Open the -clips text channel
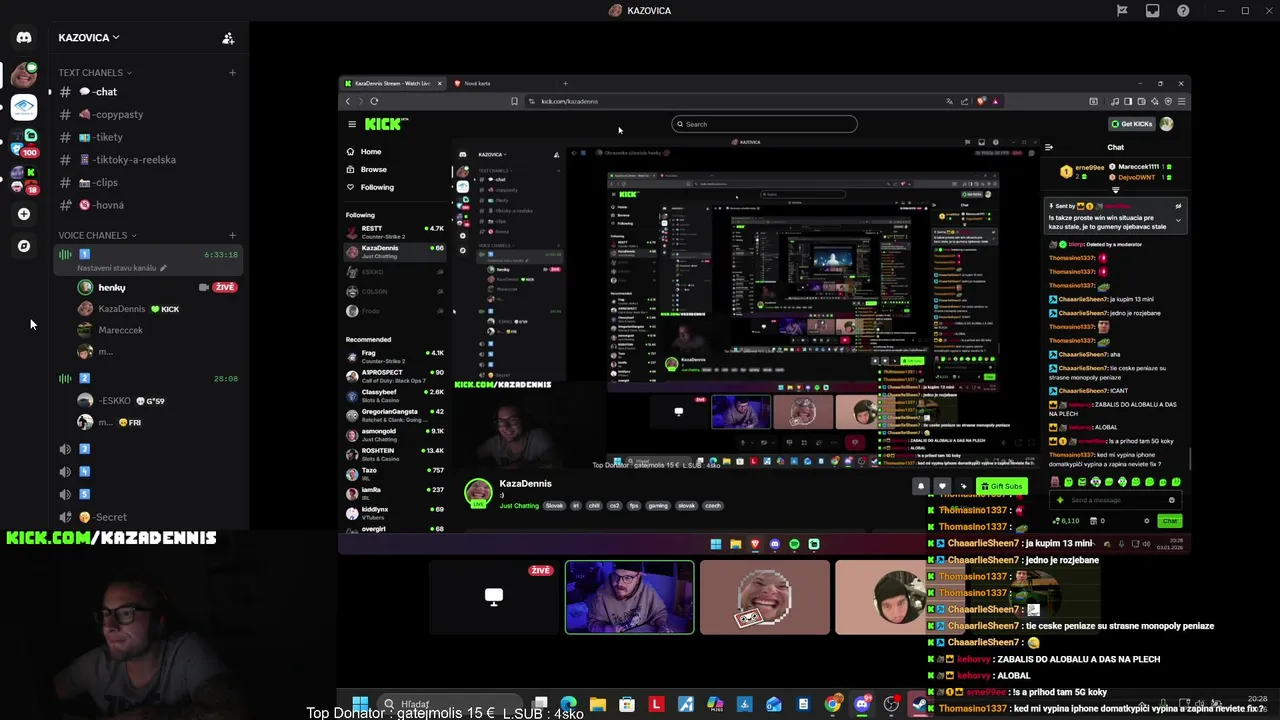1280x720 pixels. (x=149, y=183)
